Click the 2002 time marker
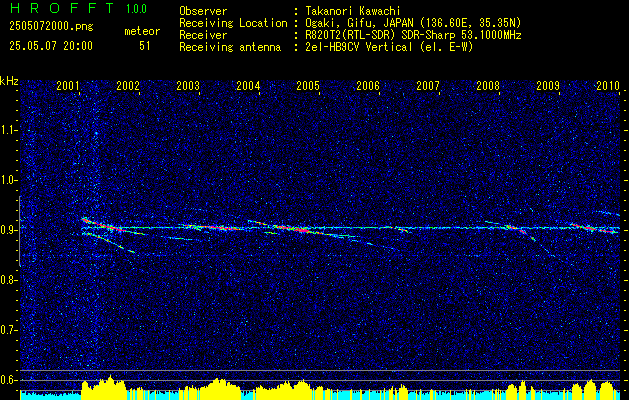The width and height of the screenshot is (629, 400). (128, 86)
